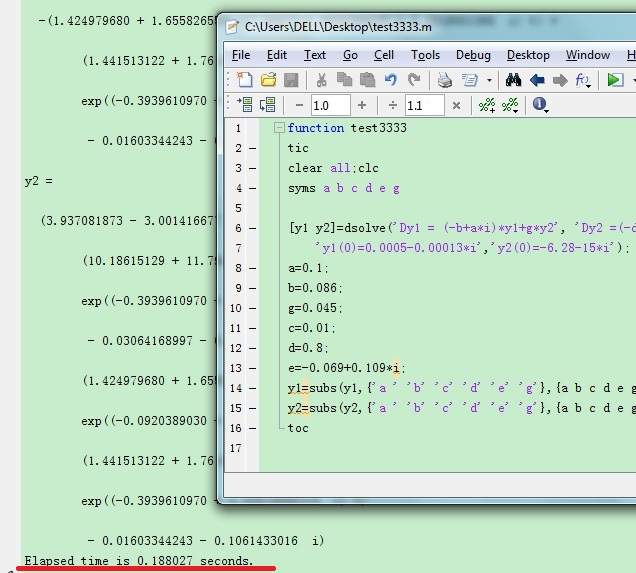Go forward with the right arrow icon
This screenshot has width=636, height=573.
pyautogui.click(x=560, y=80)
